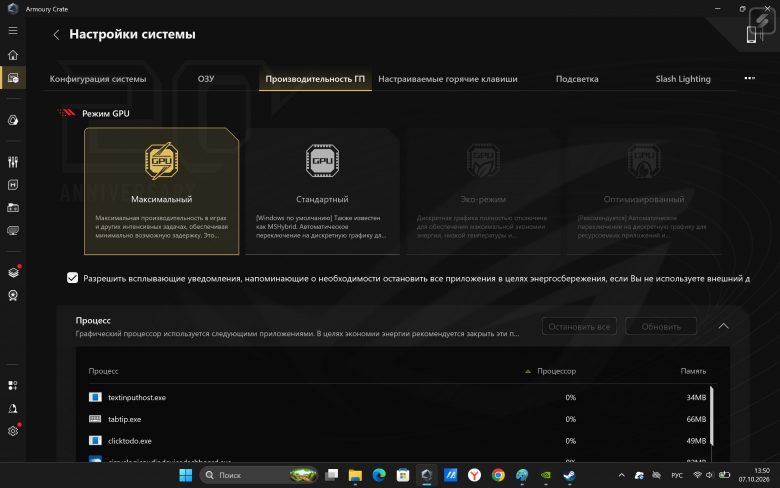Select the Производительность ГП tab
This screenshot has height=488, width=780.
(315, 79)
